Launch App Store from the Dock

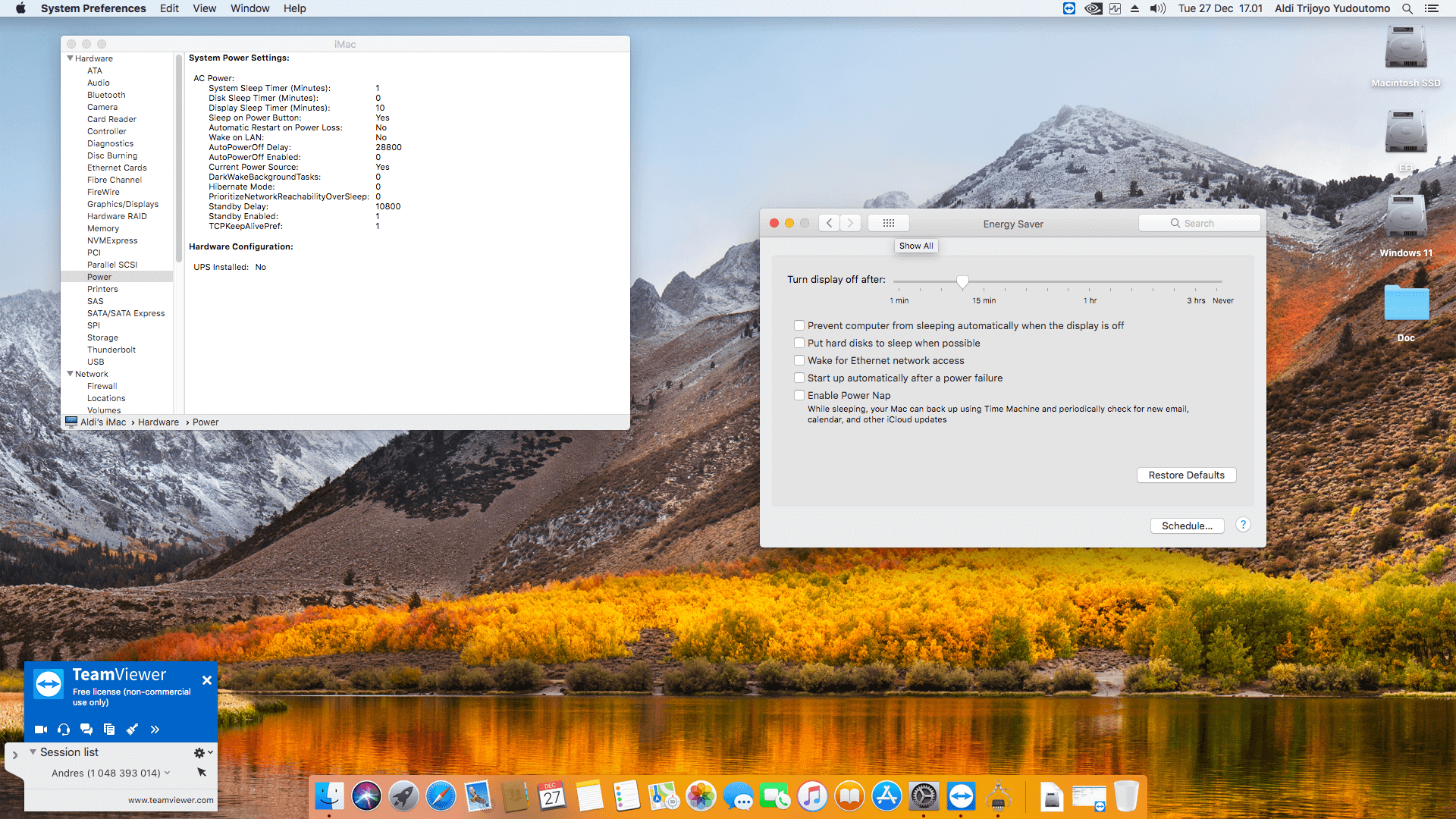pos(886,797)
